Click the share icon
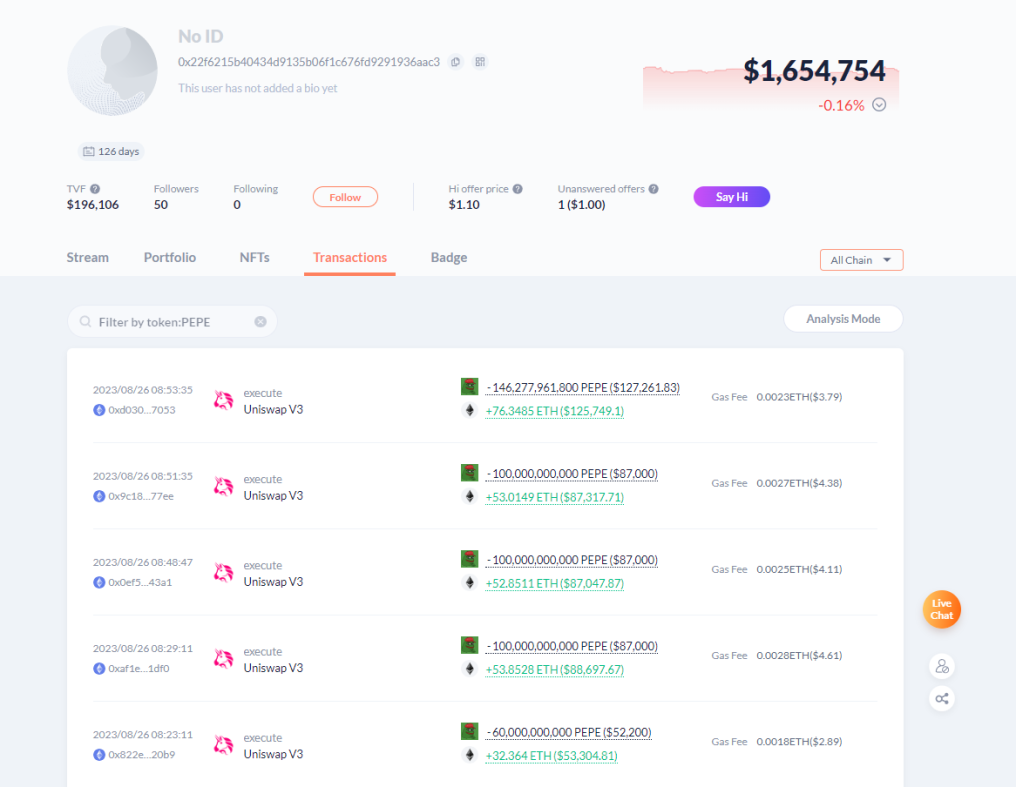Viewport: 1016px width, 787px height. tap(941, 698)
